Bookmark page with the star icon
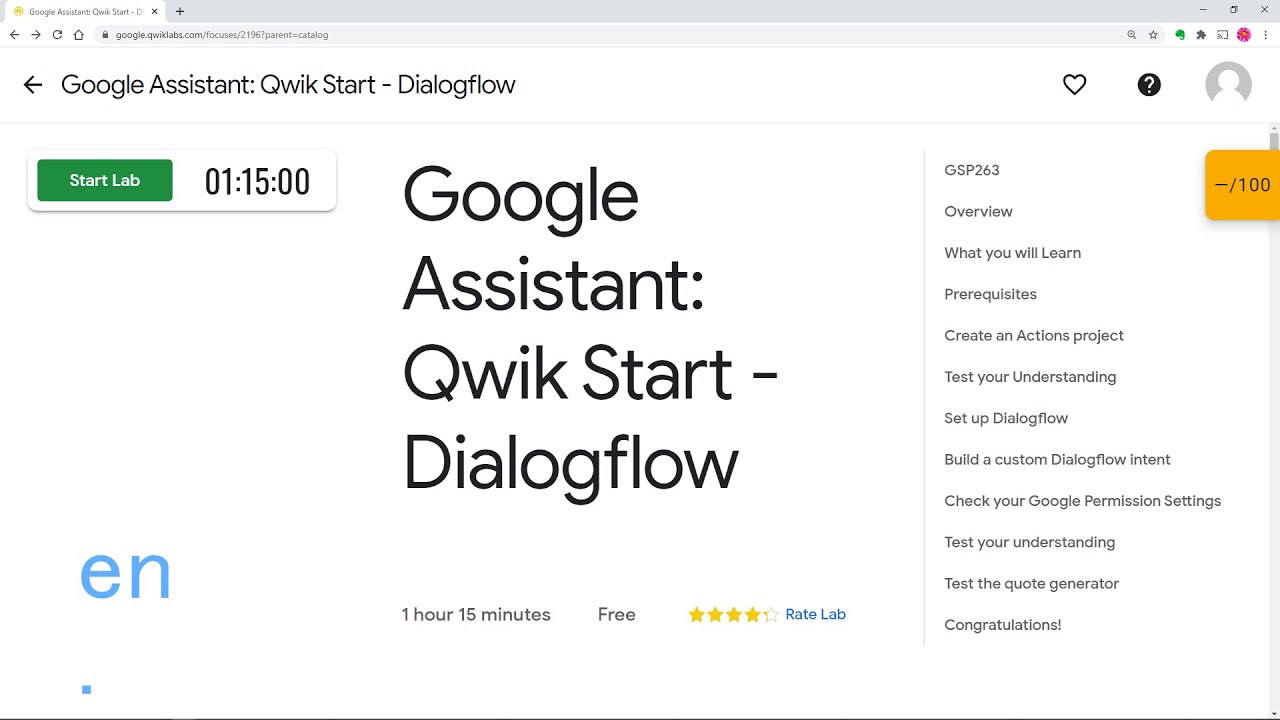The image size is (1280, 720). [x=1153, y=34]
